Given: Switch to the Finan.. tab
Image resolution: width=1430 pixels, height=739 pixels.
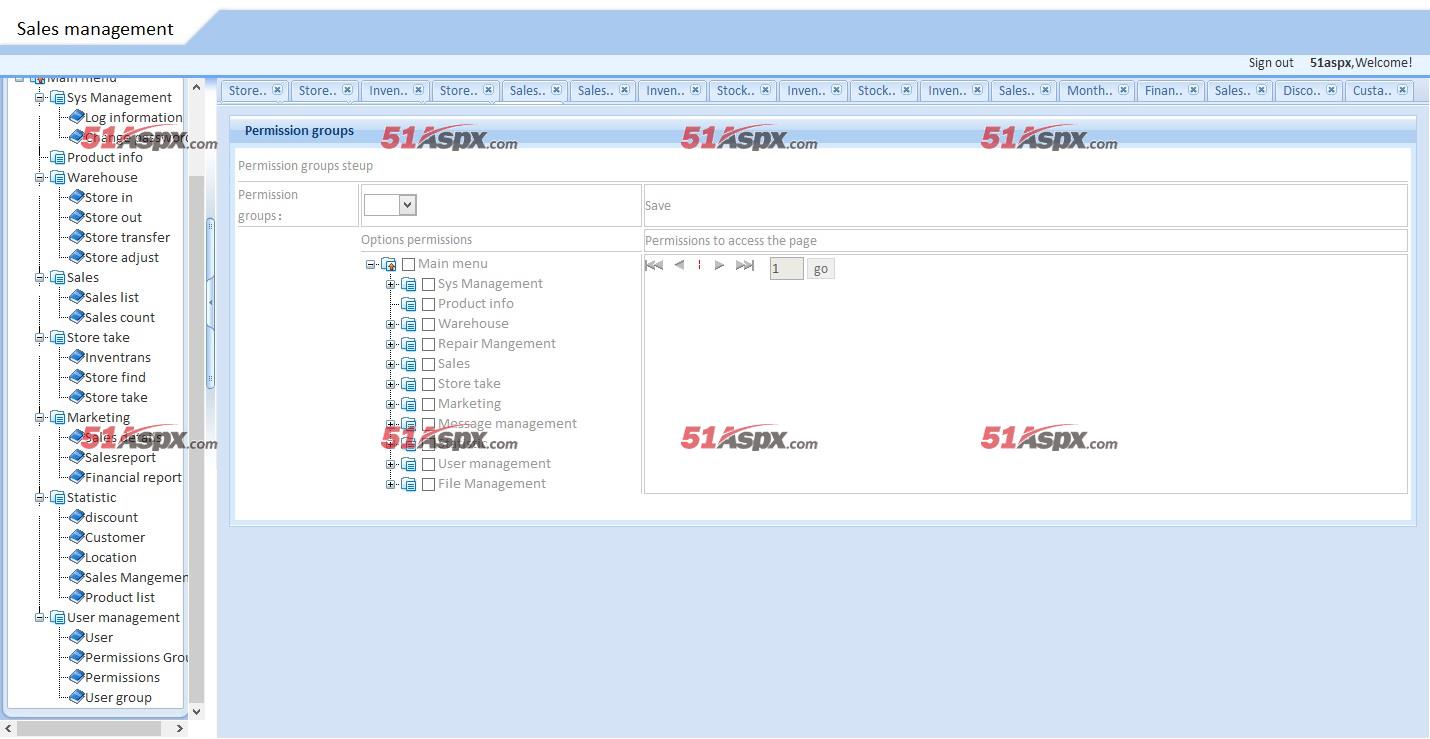Looking at the screenshot, I should 1163,91.
